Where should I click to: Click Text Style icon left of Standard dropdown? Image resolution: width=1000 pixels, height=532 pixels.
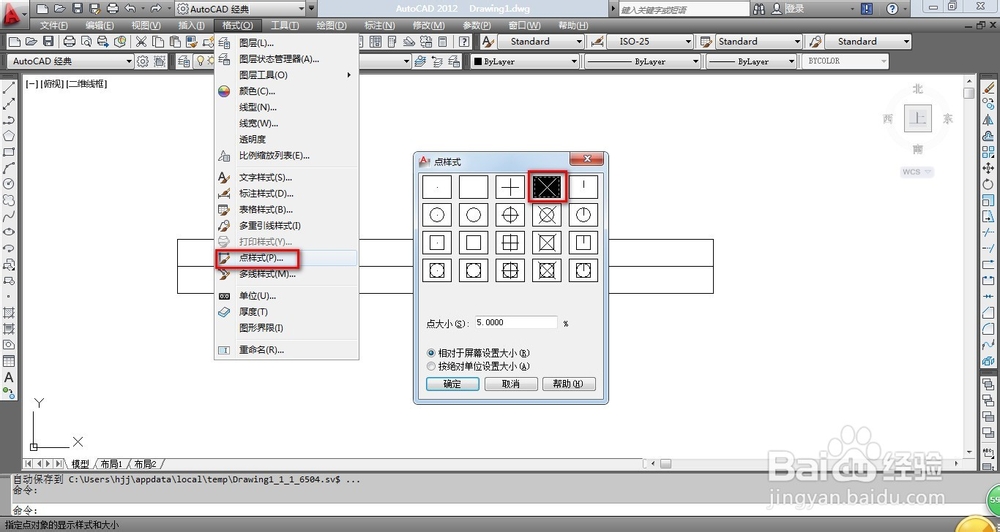[x=488, y=42]
